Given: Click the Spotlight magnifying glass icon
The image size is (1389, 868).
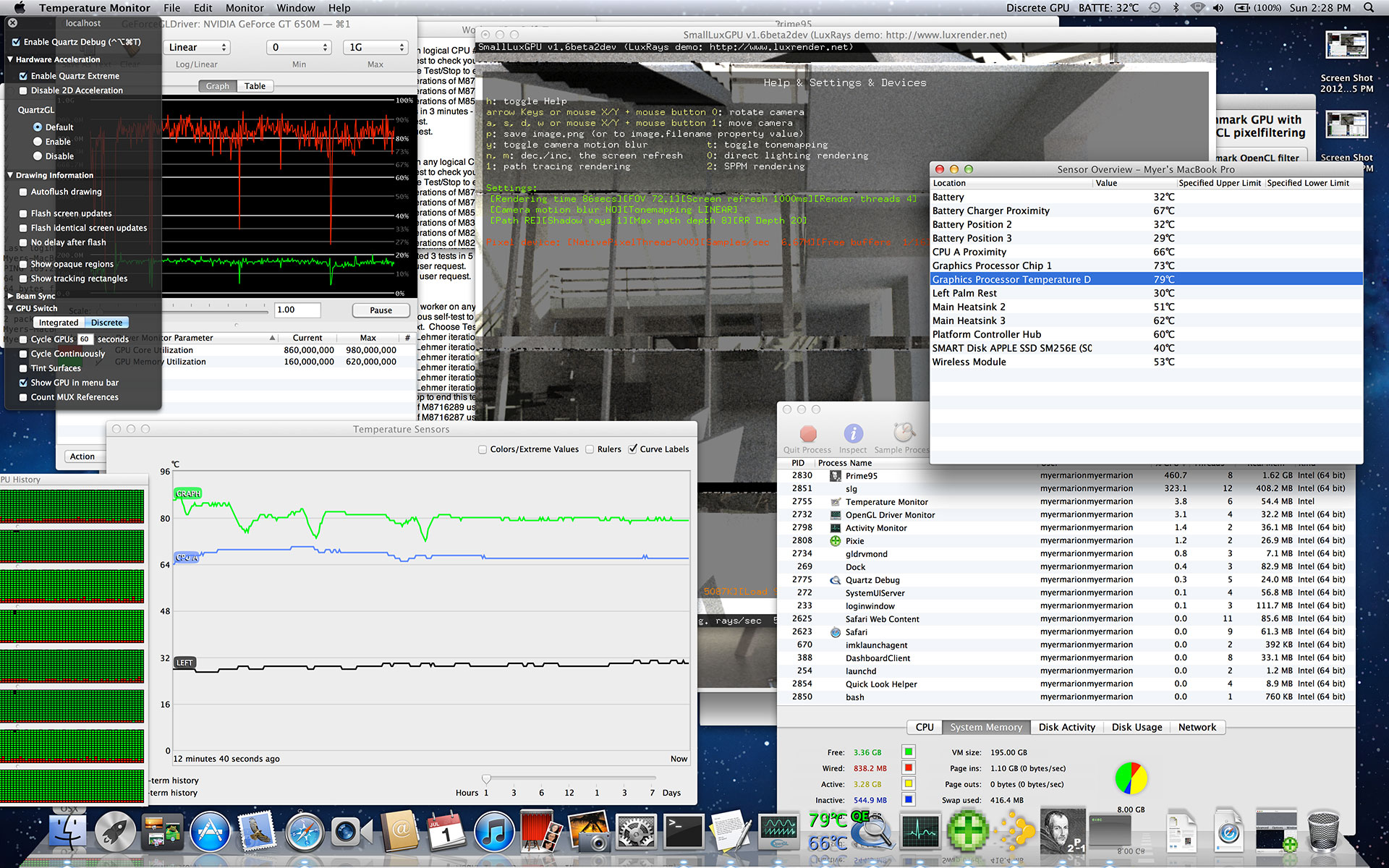Looking at the screenshot, I should click(1368, 8).
